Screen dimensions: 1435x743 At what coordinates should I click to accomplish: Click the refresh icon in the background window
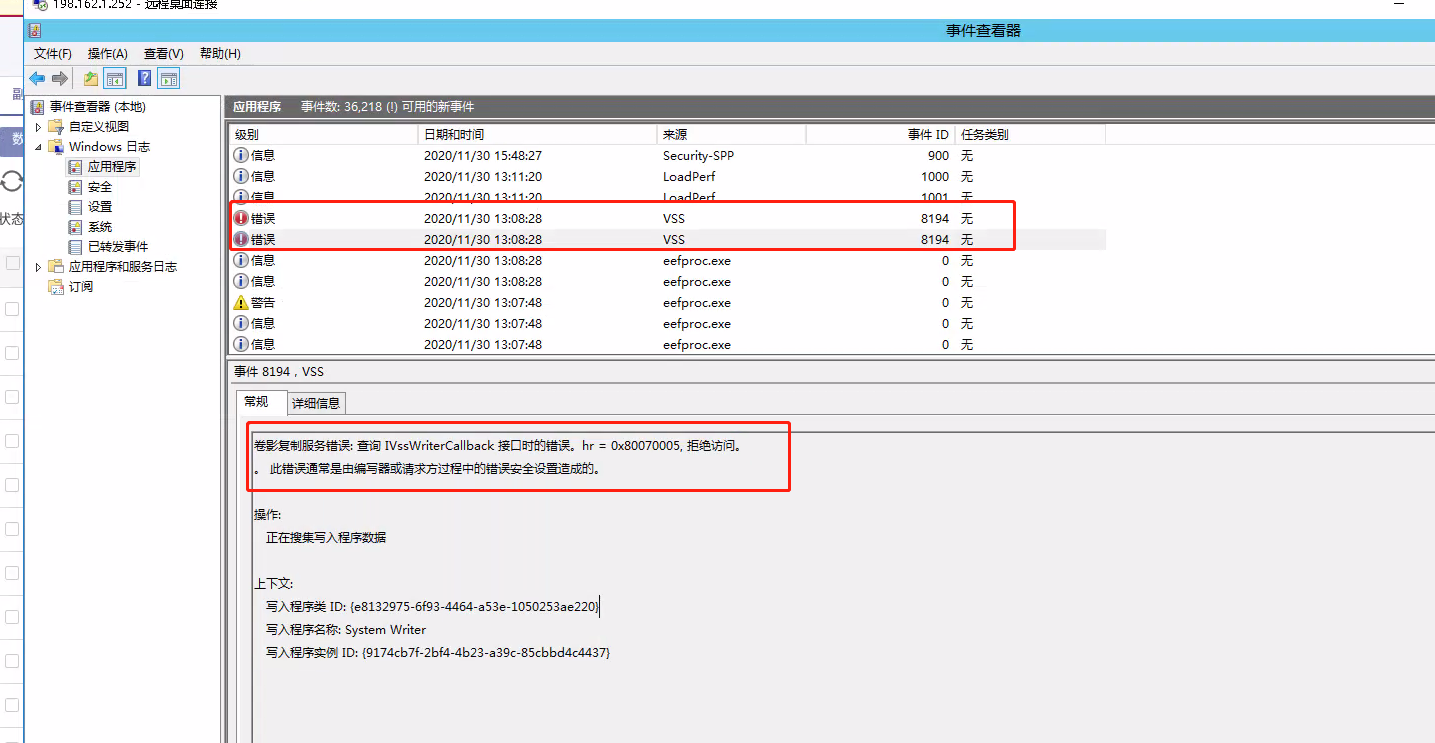[12, 182]
